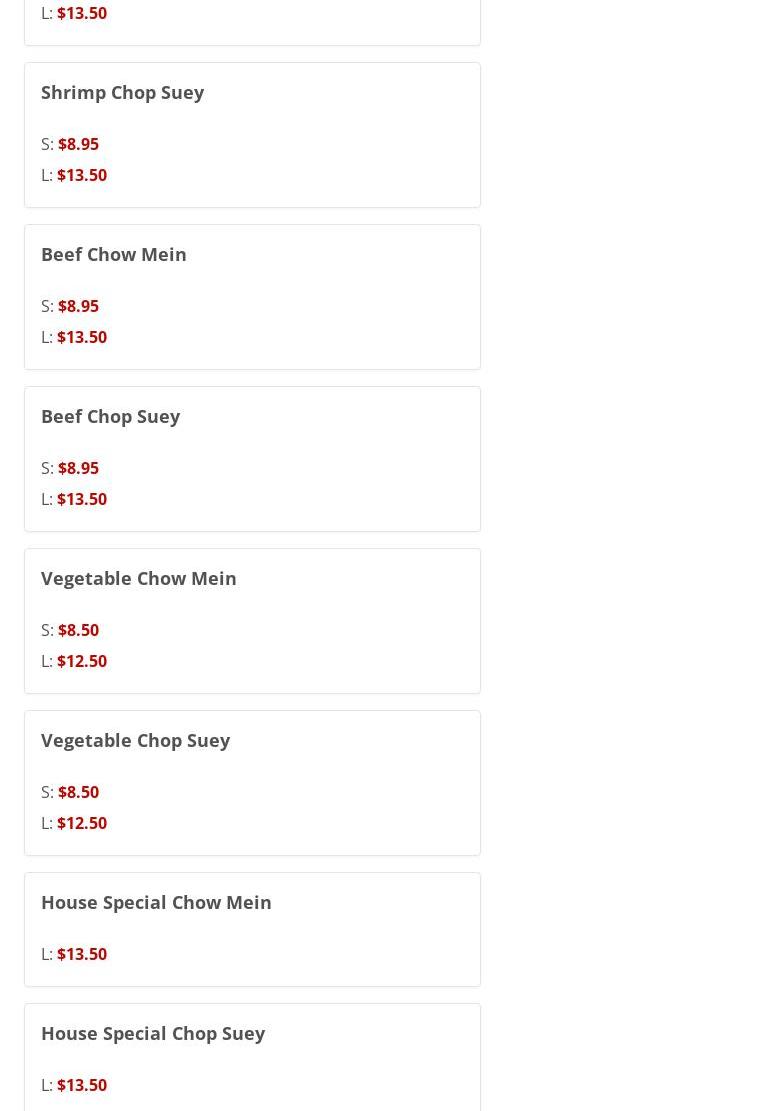The image size is (770, 1111).
Task: Select House Special Chow Mein $13.50 price
Action: point(81,954)
